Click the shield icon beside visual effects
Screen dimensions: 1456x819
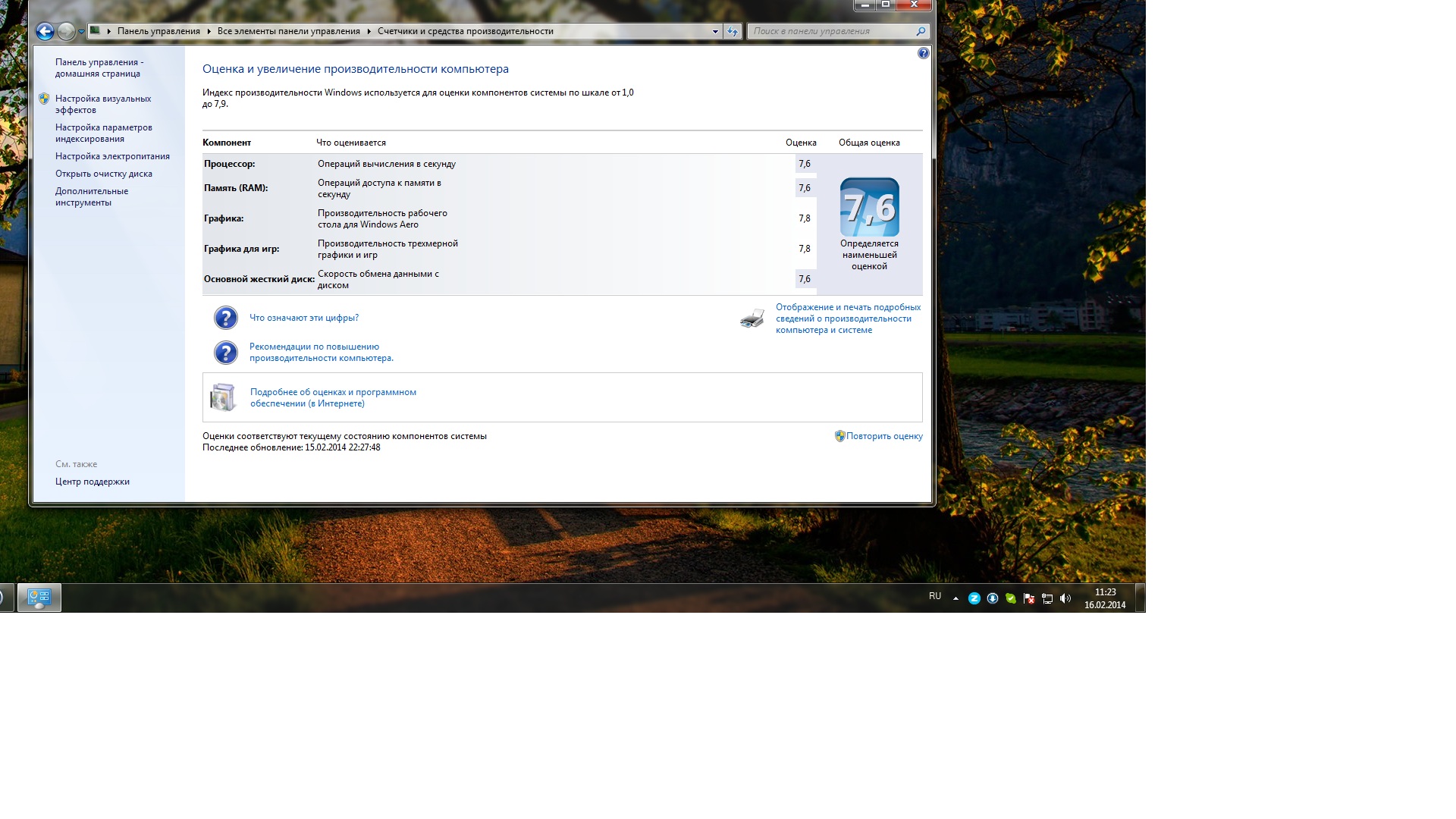44,99
